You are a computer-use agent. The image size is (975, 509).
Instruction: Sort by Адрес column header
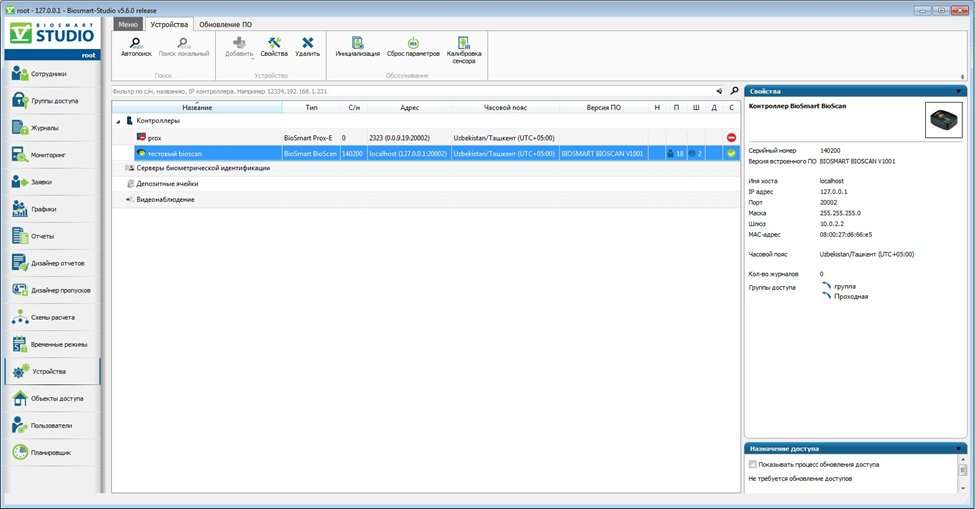409,108
